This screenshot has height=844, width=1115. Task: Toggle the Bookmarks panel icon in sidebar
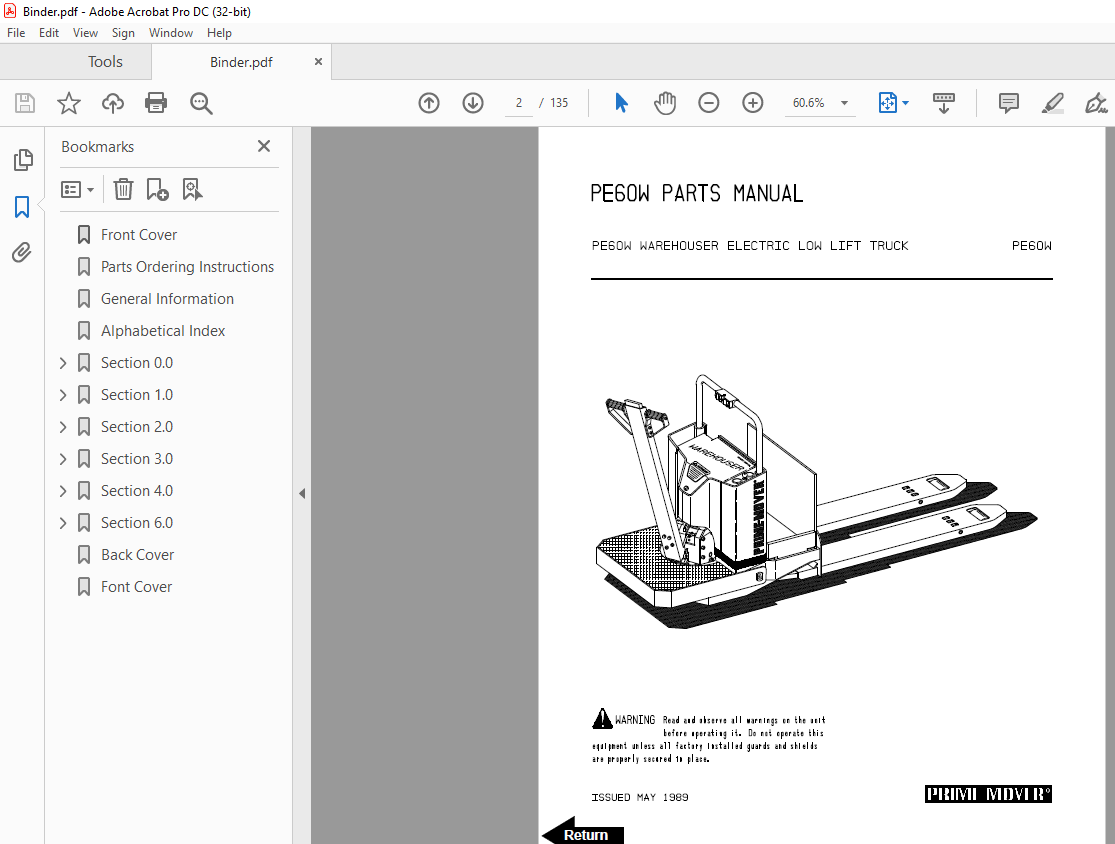click(x=22, y=207)
